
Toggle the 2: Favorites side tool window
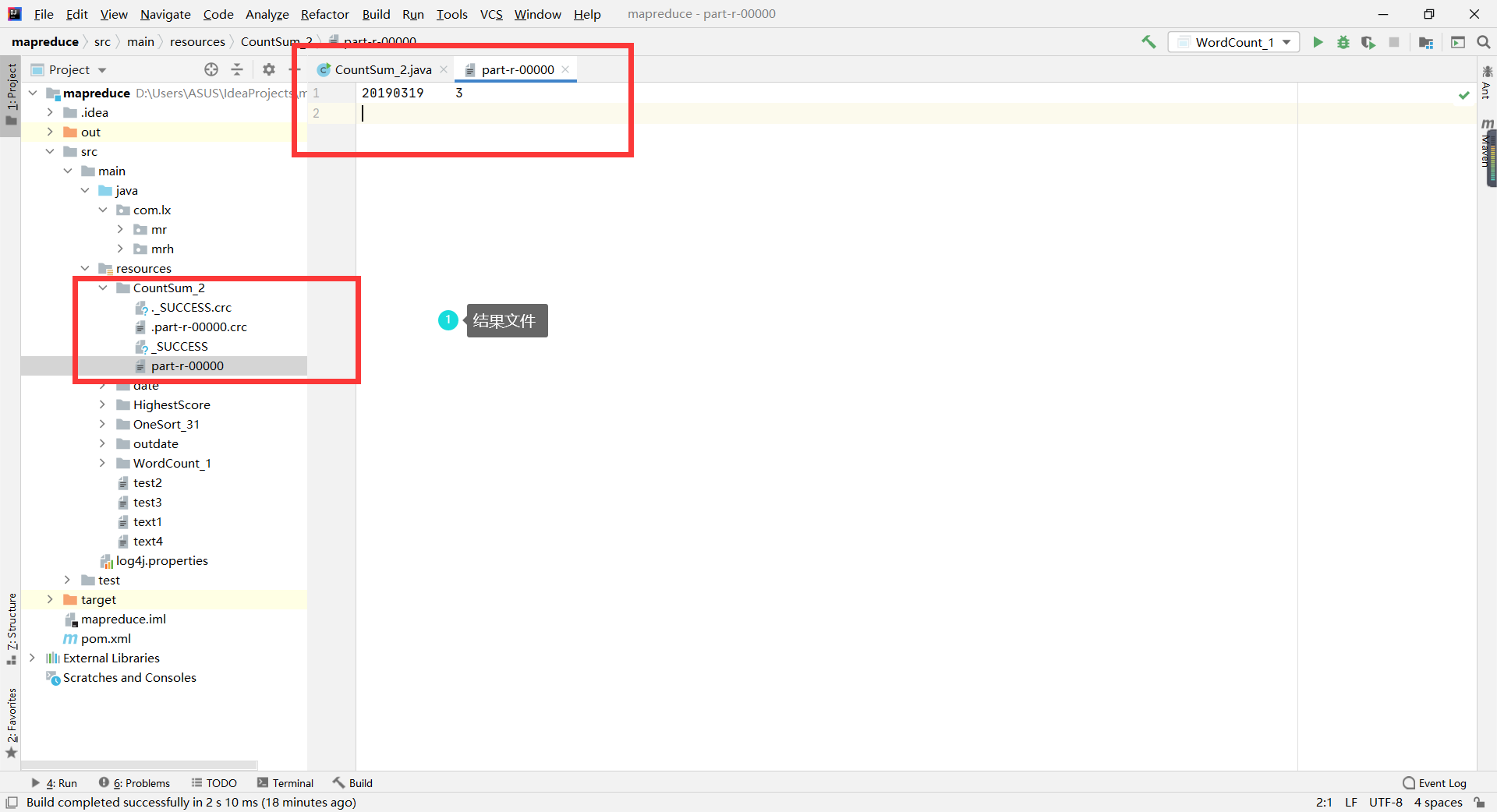[x=11, y=723]
